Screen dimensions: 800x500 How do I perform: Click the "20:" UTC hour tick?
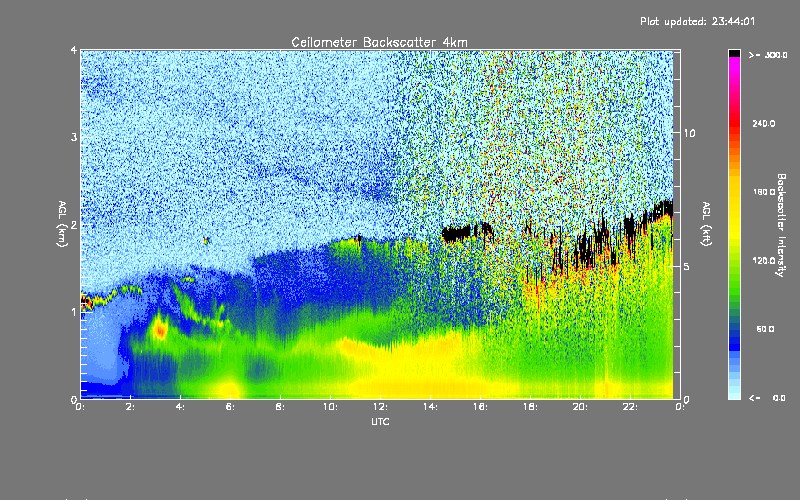pos(580,407)
